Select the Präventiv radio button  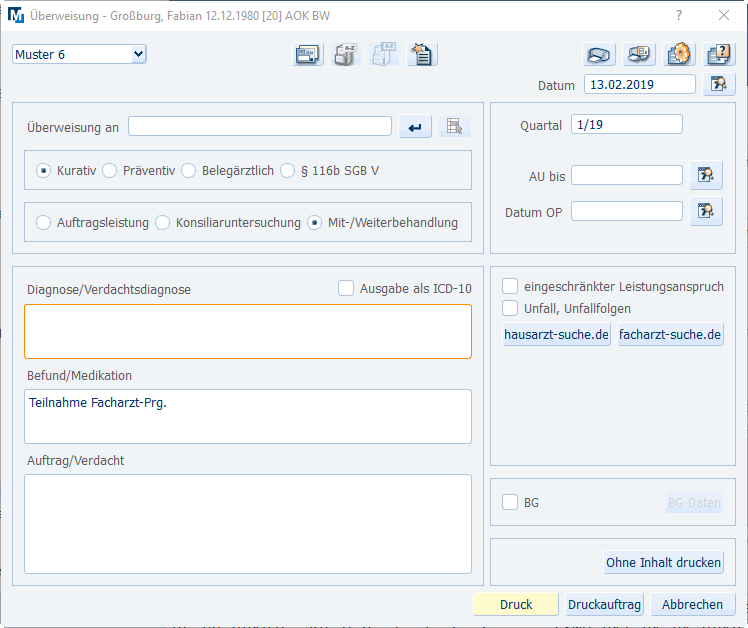[x=110, y=170]
